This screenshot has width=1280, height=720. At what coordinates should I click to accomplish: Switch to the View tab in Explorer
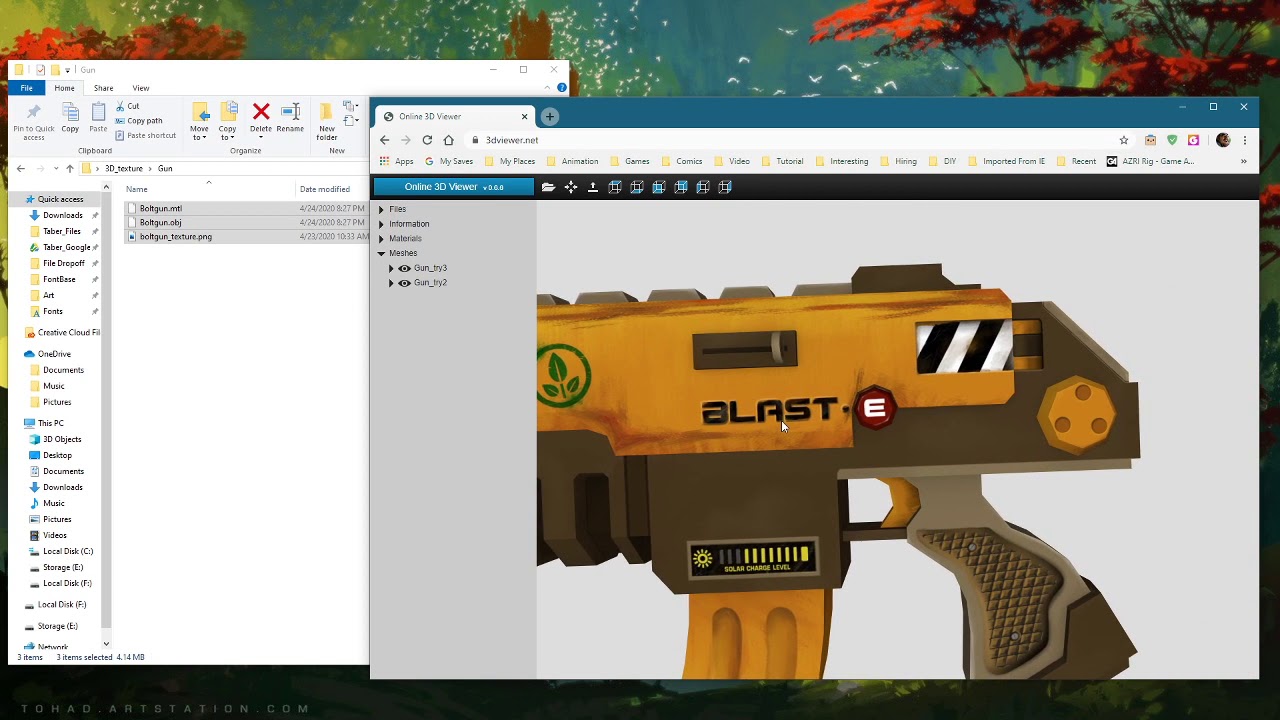141,88
